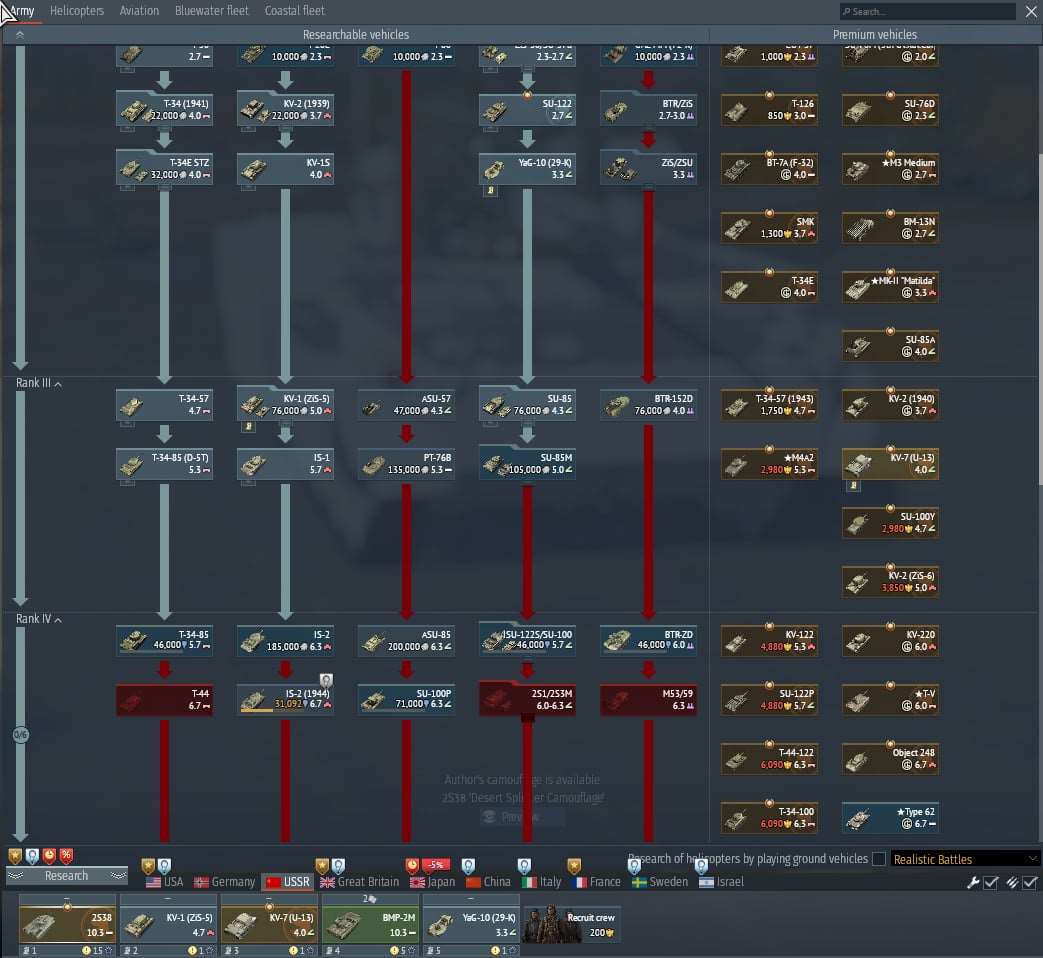The height and width of the screenshot is (958, 1043).
Task: Click the red clock badge above Research
Action: 49,856
